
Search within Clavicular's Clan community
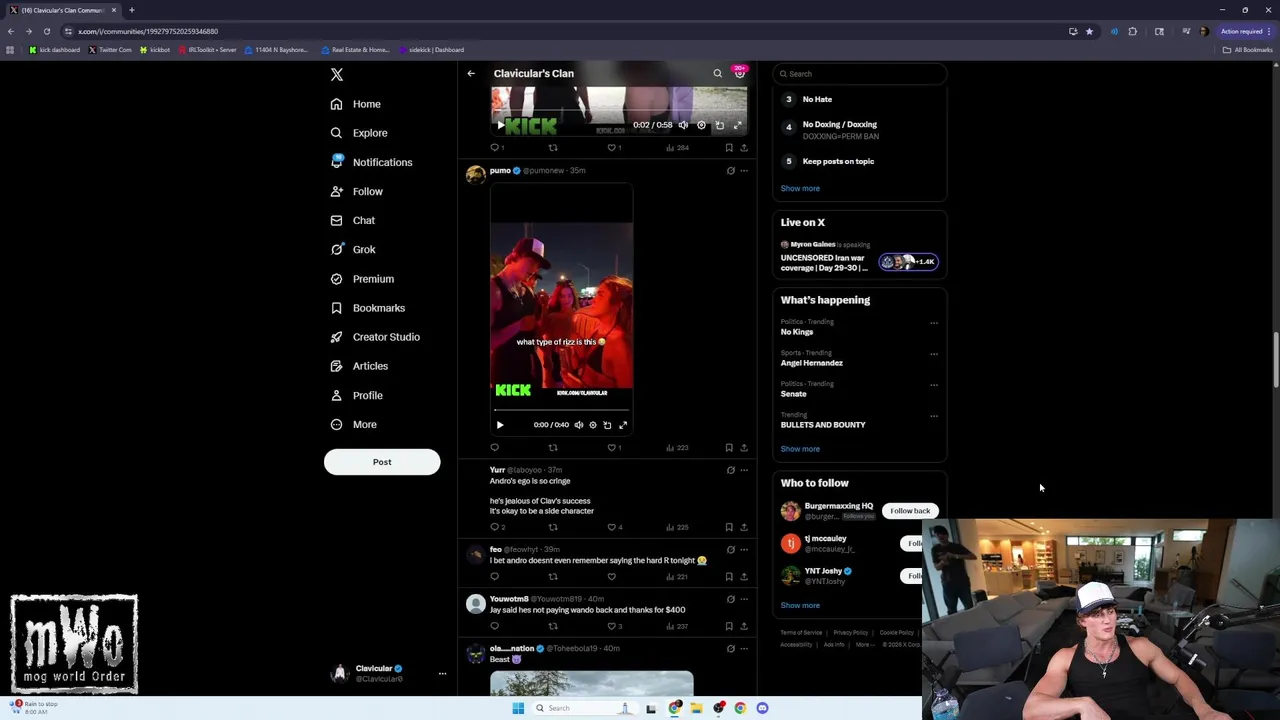pos(717,73)
